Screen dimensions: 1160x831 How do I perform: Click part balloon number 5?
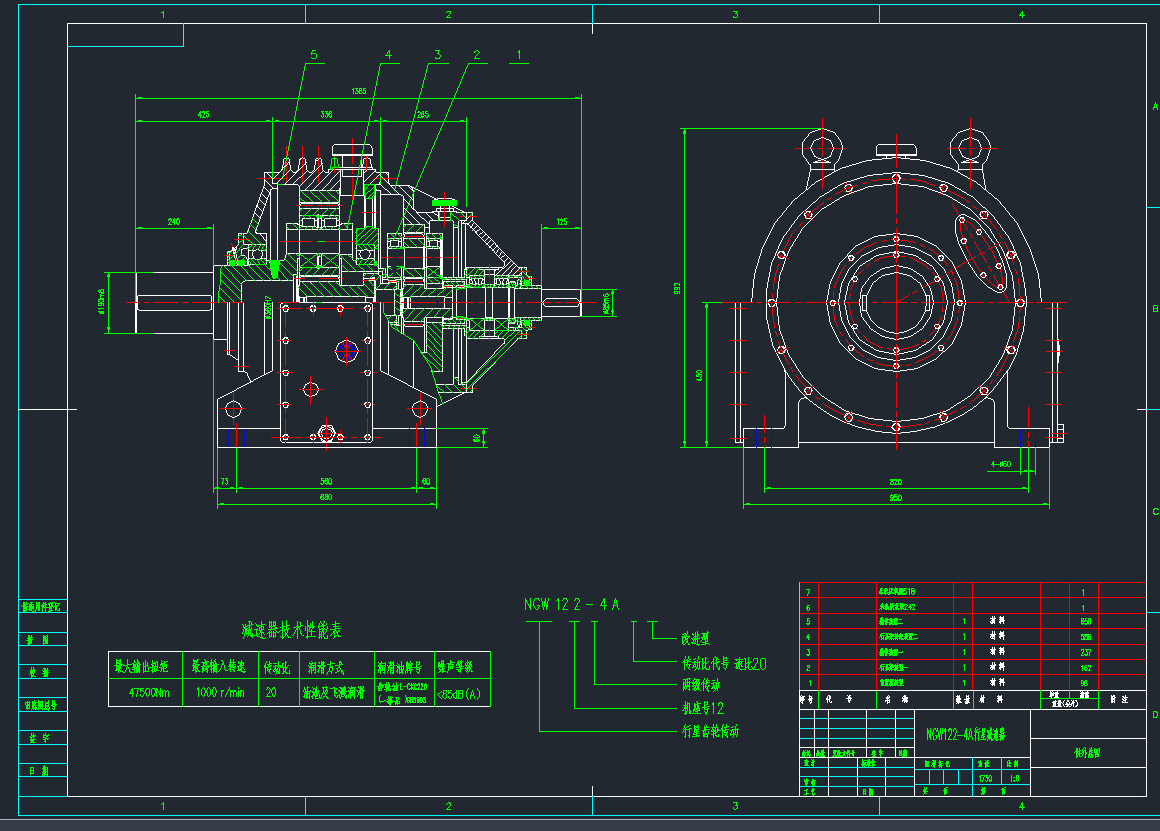(x=313, y=57)
